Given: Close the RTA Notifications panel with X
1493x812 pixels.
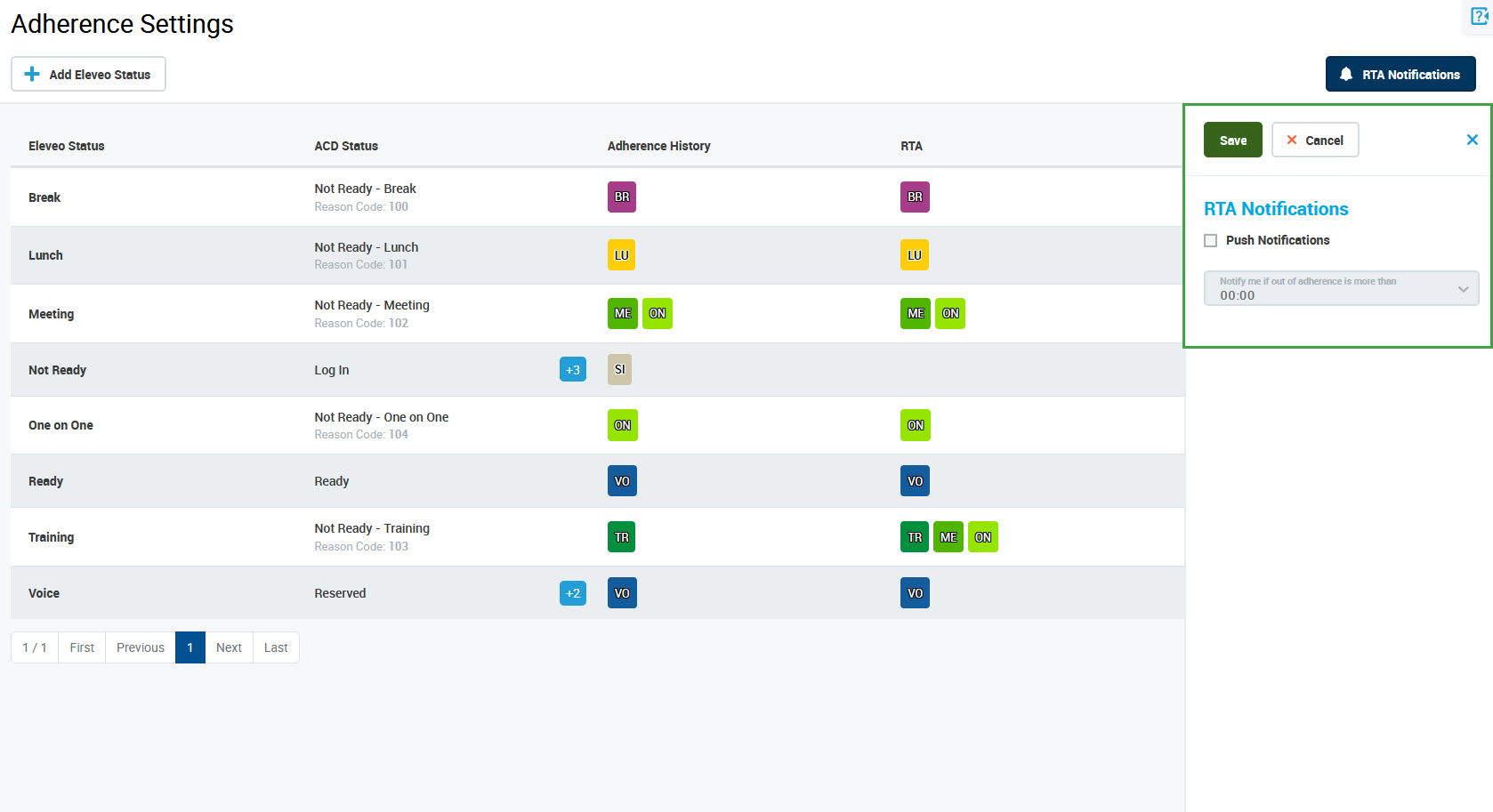Looking at the screenshot, I should pyautogui.click(x=1472, y=140).
